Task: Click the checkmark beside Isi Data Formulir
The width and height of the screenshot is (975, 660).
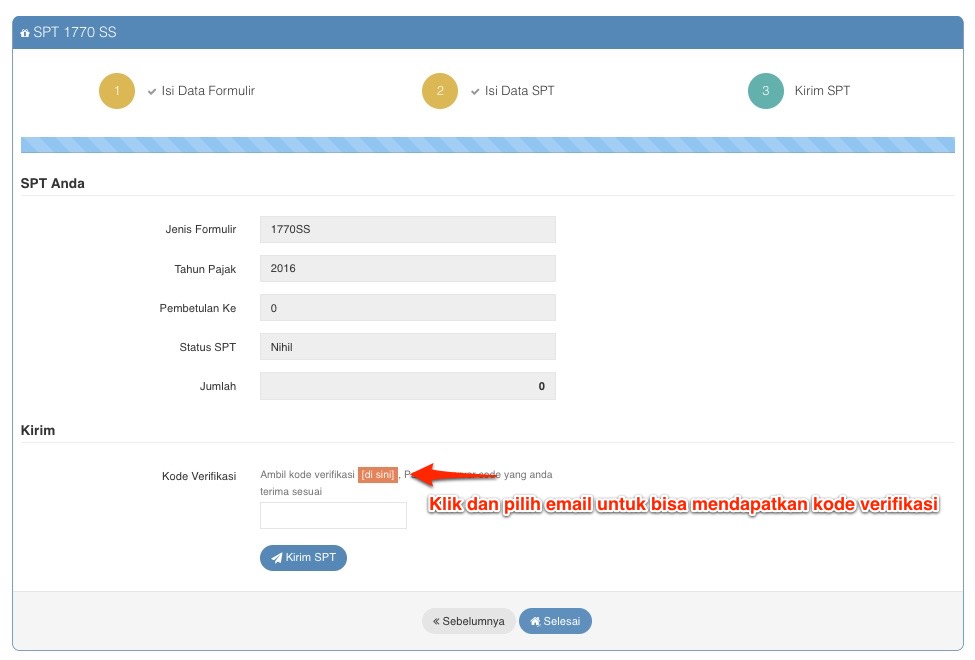Action: 150,90
